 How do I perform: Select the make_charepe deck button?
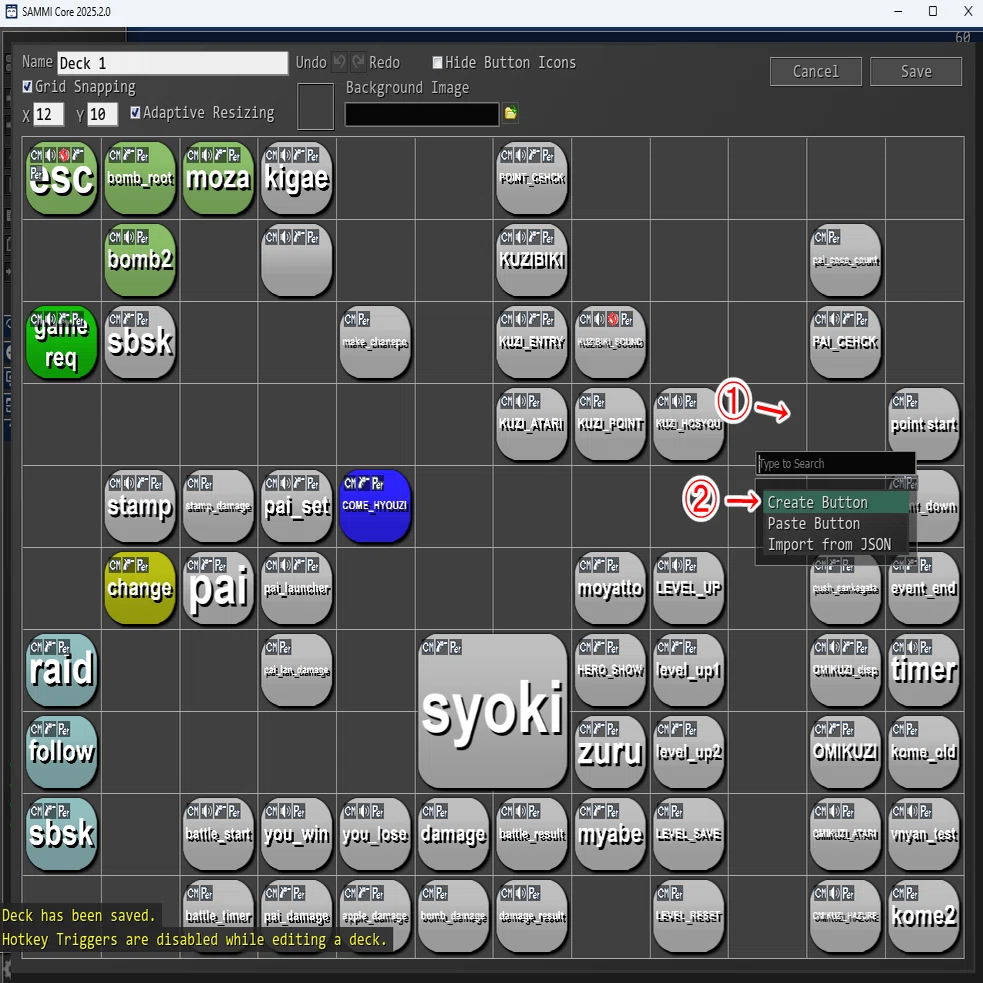(375, 342)
